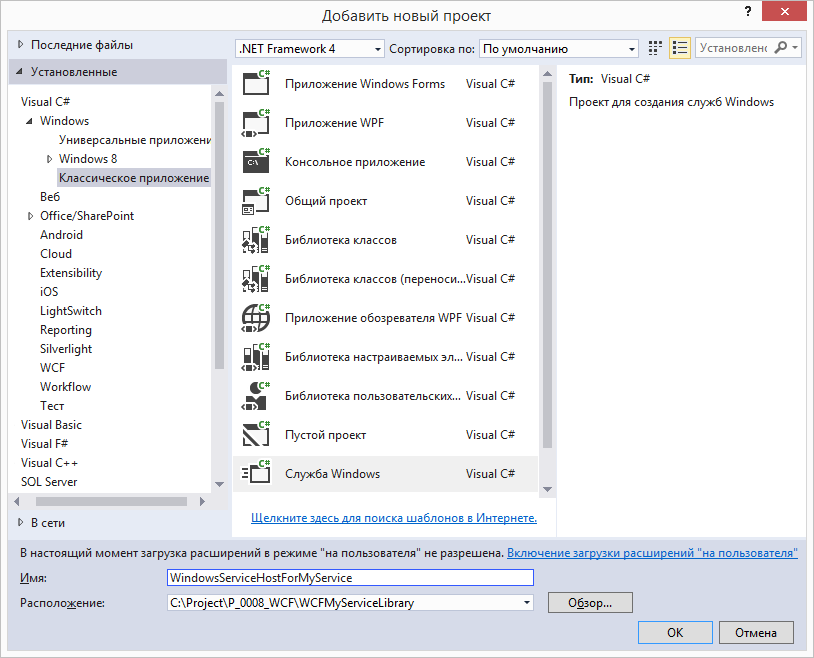Choose the WPF browser application globe icon
814x658 pixels.
pos(256,318)
